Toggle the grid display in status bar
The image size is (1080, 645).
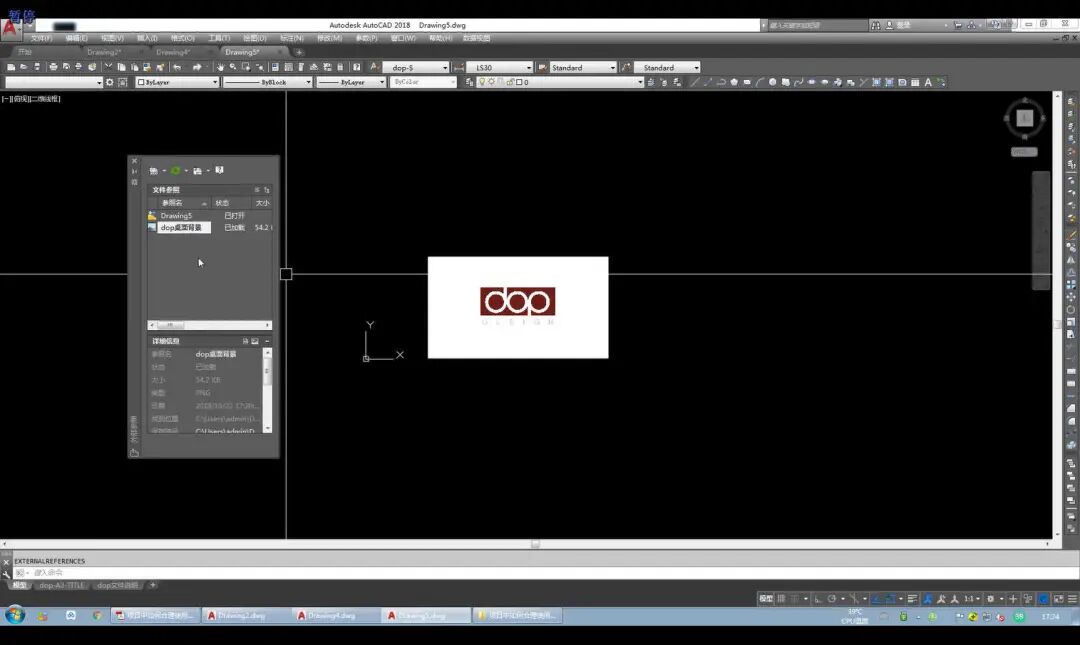coord(781,599)
